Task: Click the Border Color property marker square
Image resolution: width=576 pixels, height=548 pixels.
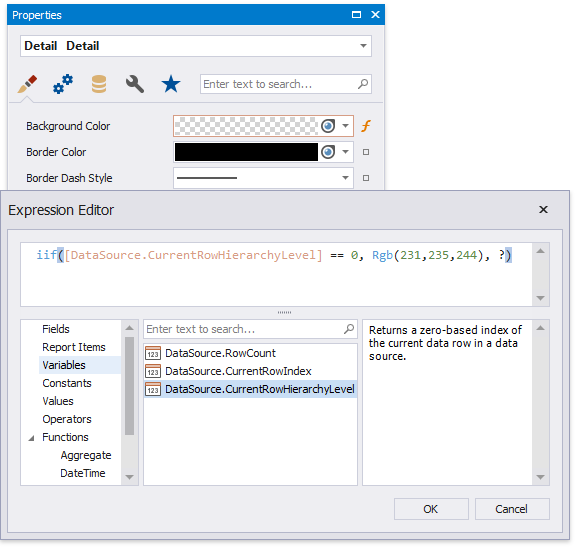Action: tap(366, 152)
